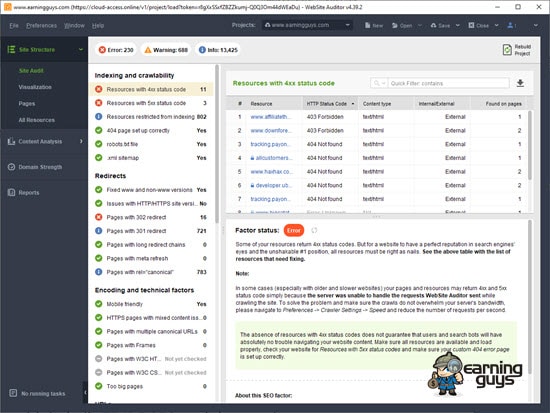This screenshot has width=550, height=413.
Task: Expand the far-right toolbar dropdown arrow
Action: click(x=536, y=25)
